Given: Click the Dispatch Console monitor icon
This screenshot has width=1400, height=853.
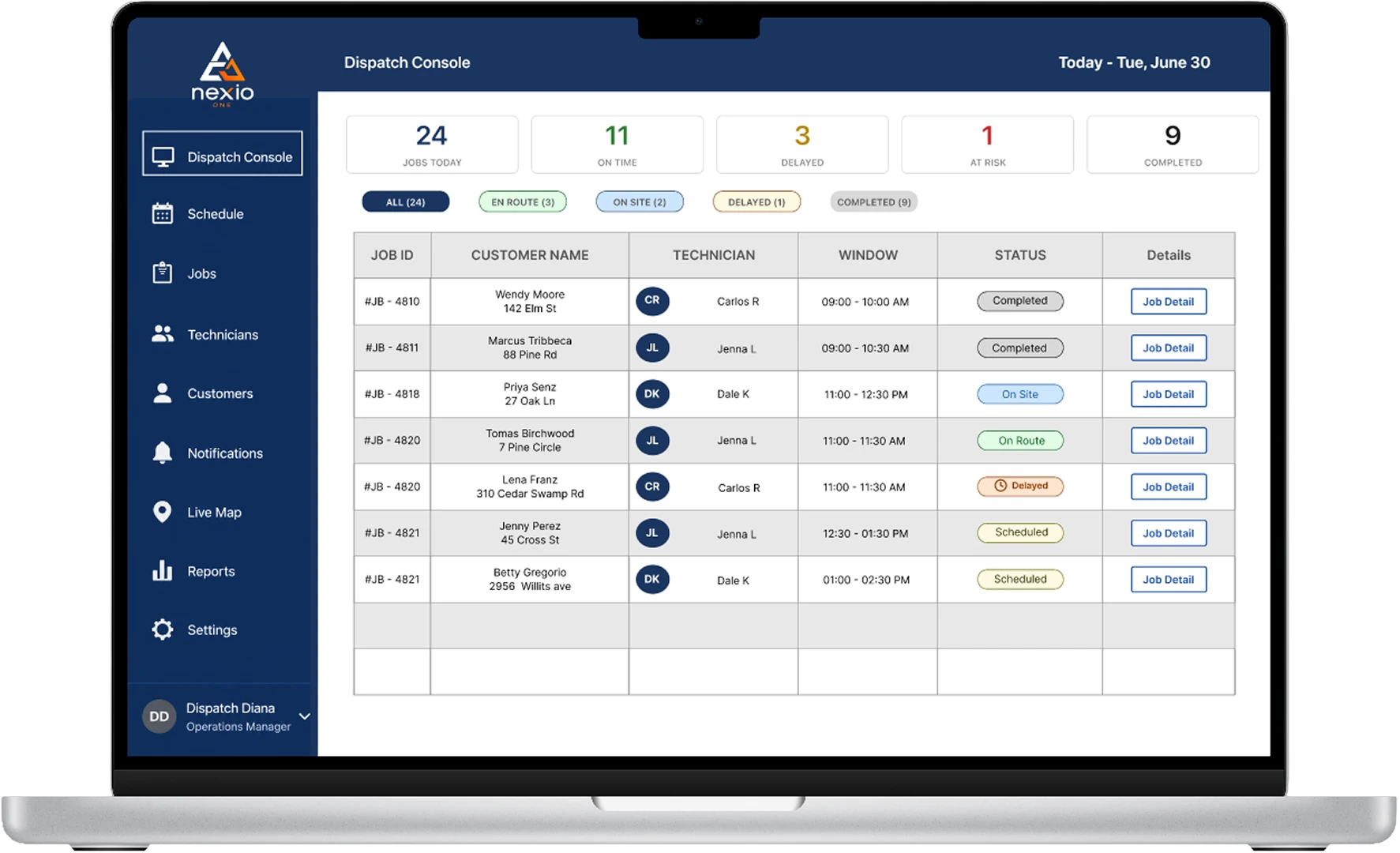Looking at the screenshot, I should 163,157.
